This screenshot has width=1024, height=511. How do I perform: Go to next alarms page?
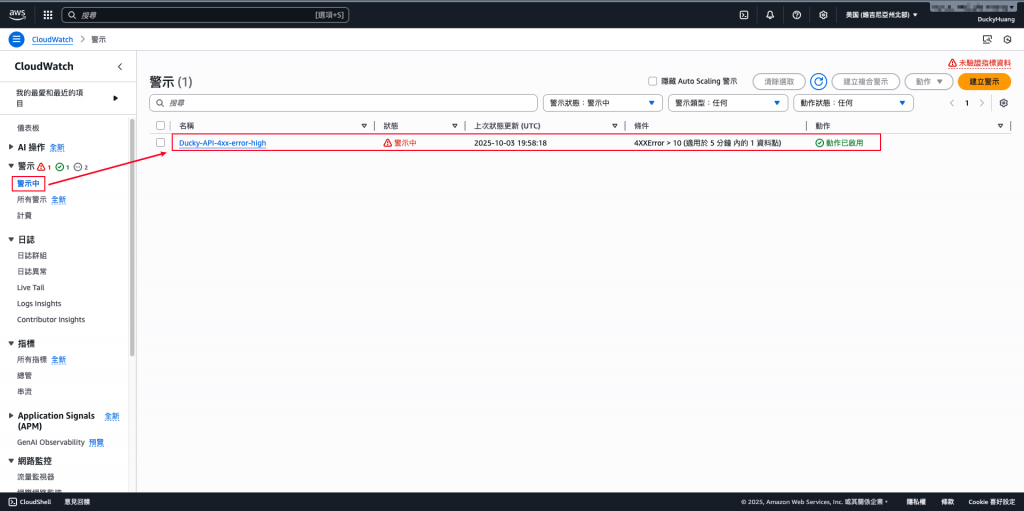pos(982,103)
